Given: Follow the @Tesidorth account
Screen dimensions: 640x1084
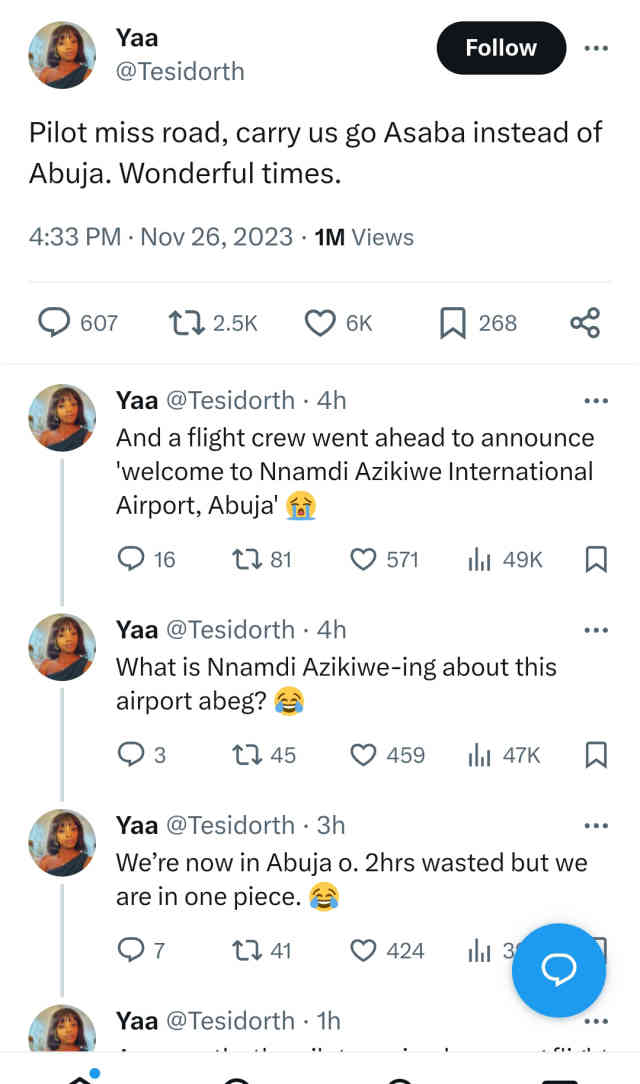Looking at the screenshot, I should point(500,47).
